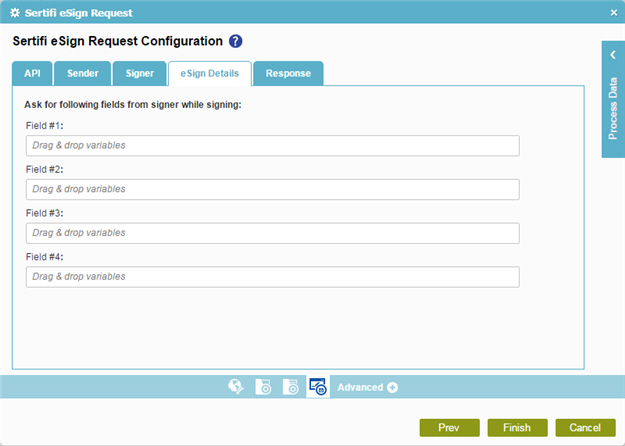Focus the Field #1 input box

pos(273,145)
